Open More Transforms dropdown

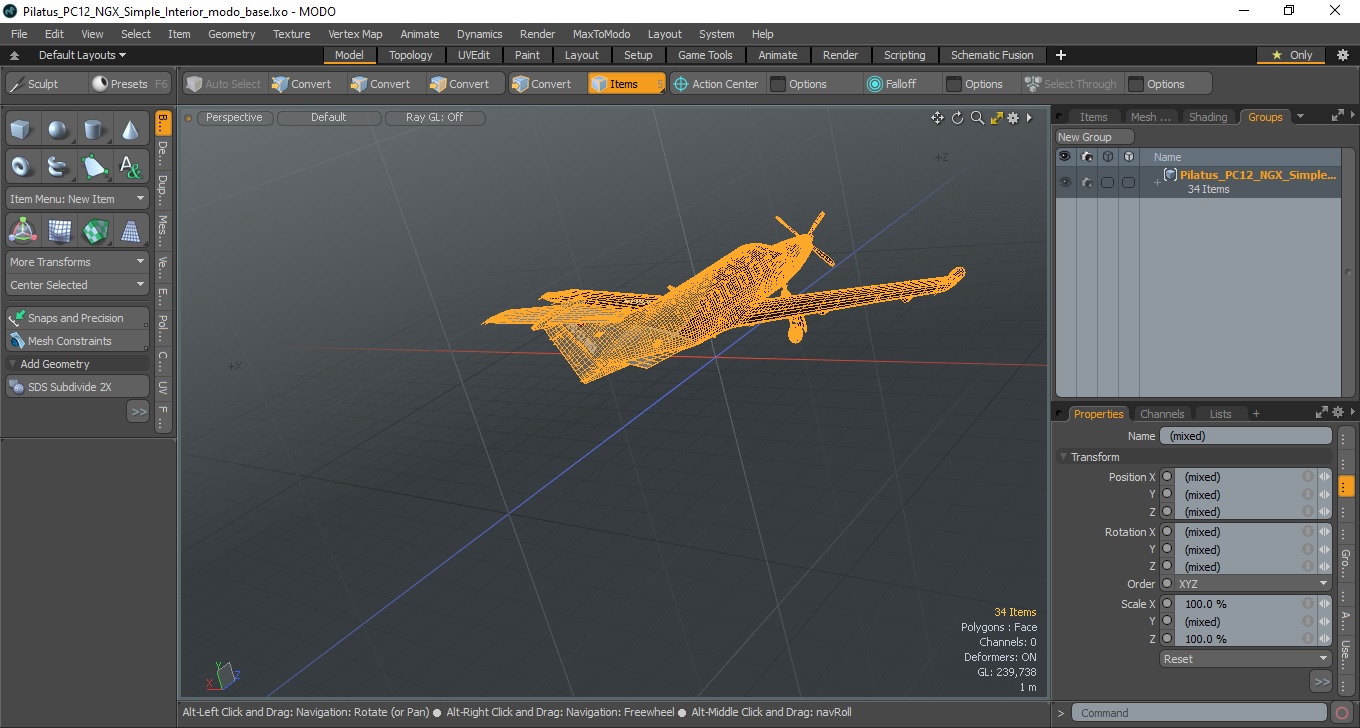pos(77,262)
